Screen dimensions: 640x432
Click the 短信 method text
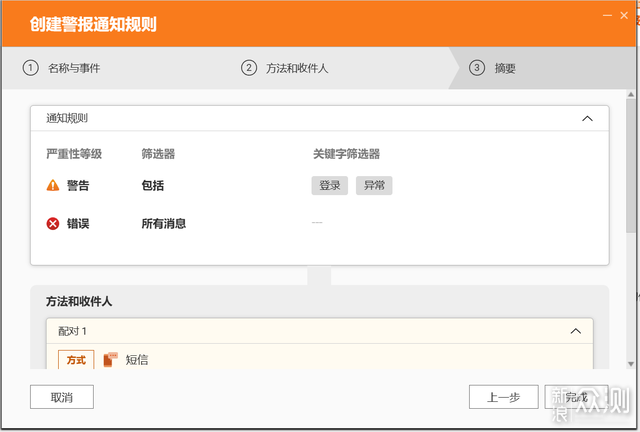[x=137, y=360]
